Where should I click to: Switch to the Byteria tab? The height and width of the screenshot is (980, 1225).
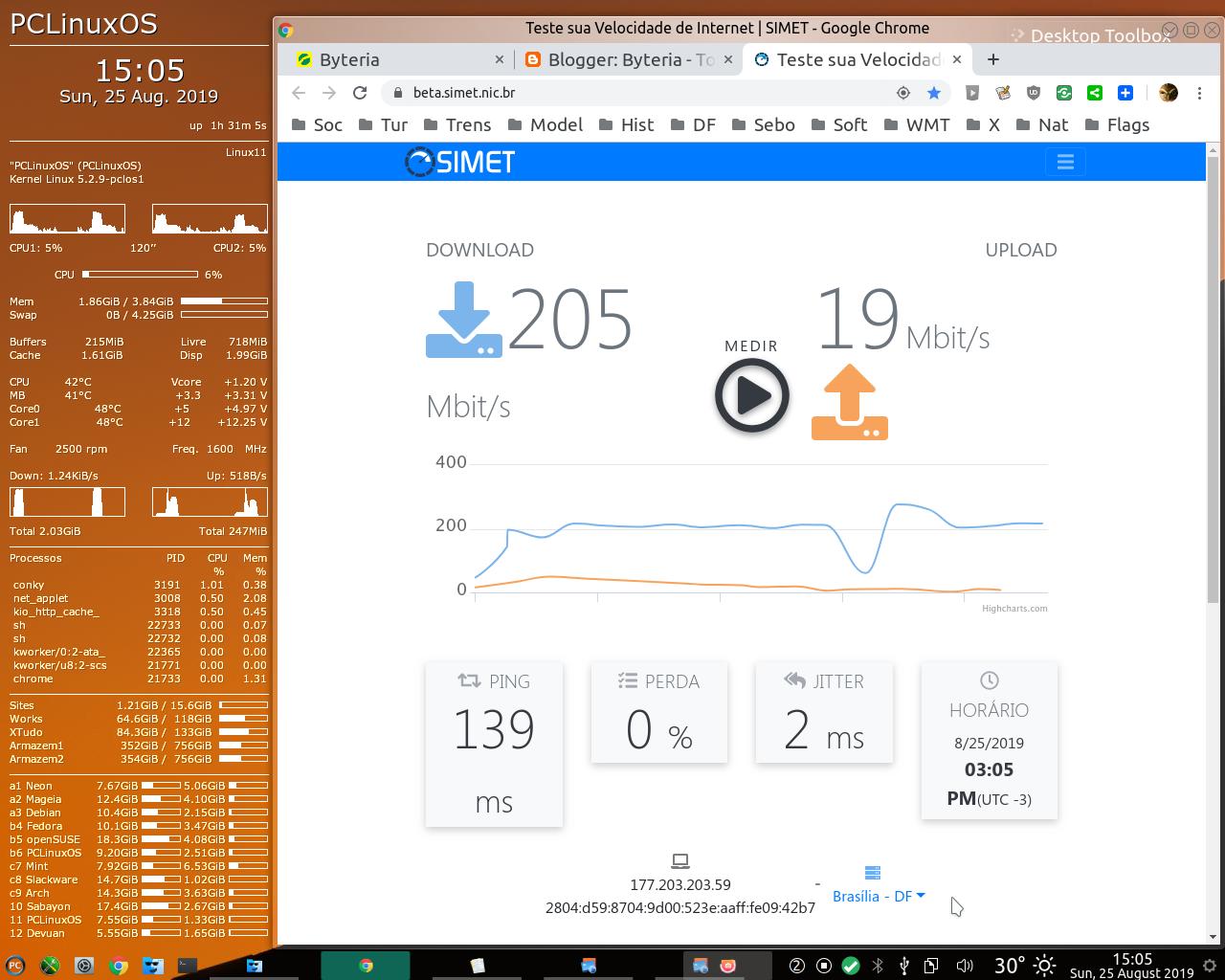(x=397, y=59)
